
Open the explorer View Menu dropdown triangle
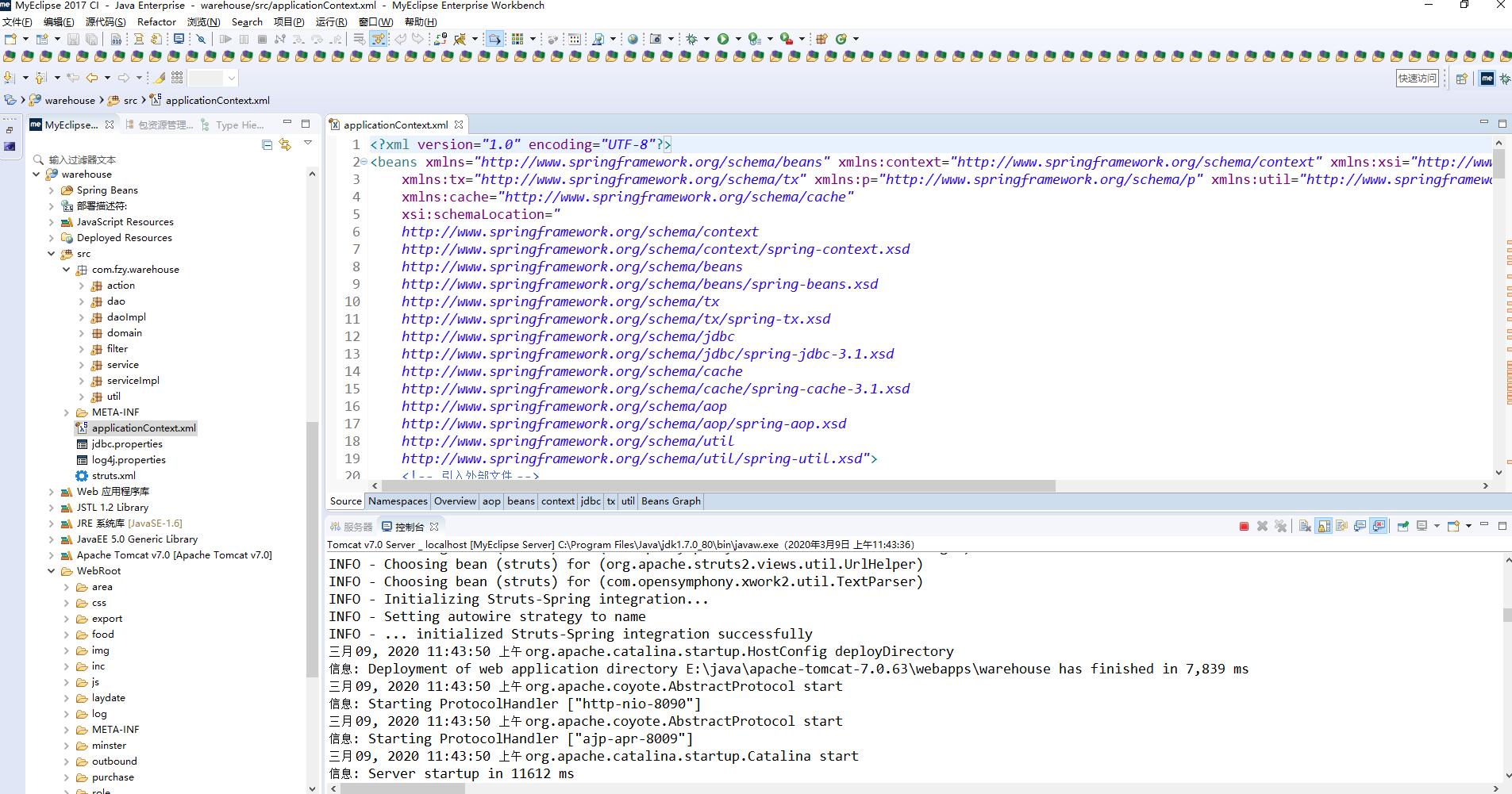(308, 144)
